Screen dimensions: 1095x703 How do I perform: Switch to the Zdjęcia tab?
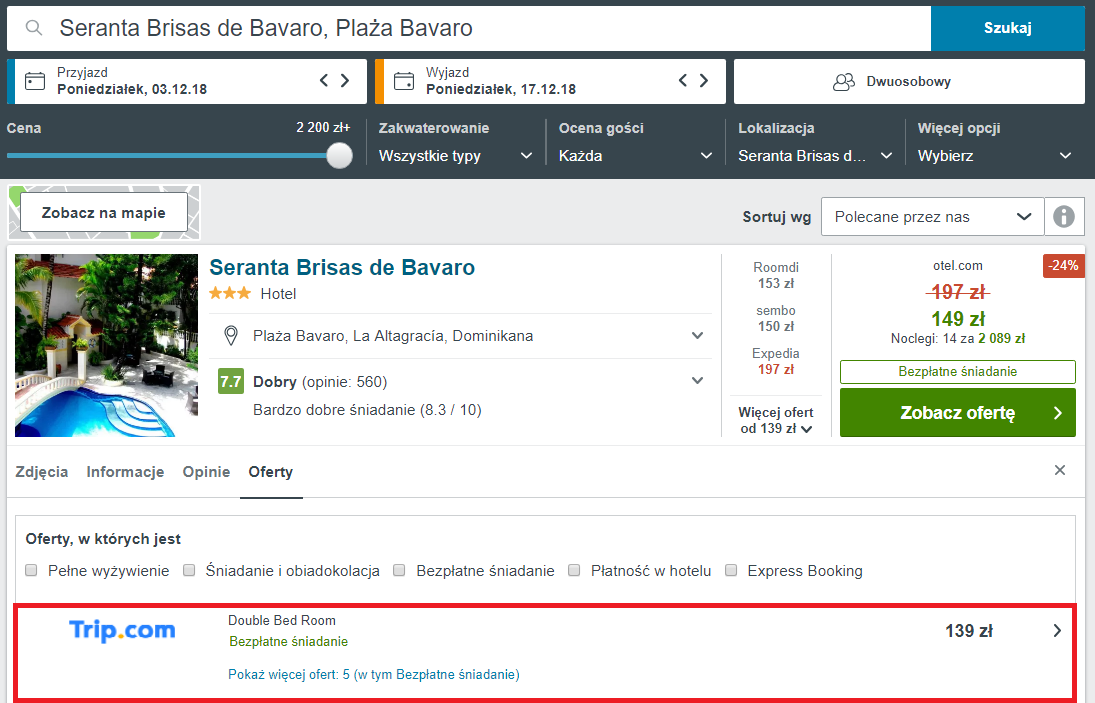(x=42, y=472)
